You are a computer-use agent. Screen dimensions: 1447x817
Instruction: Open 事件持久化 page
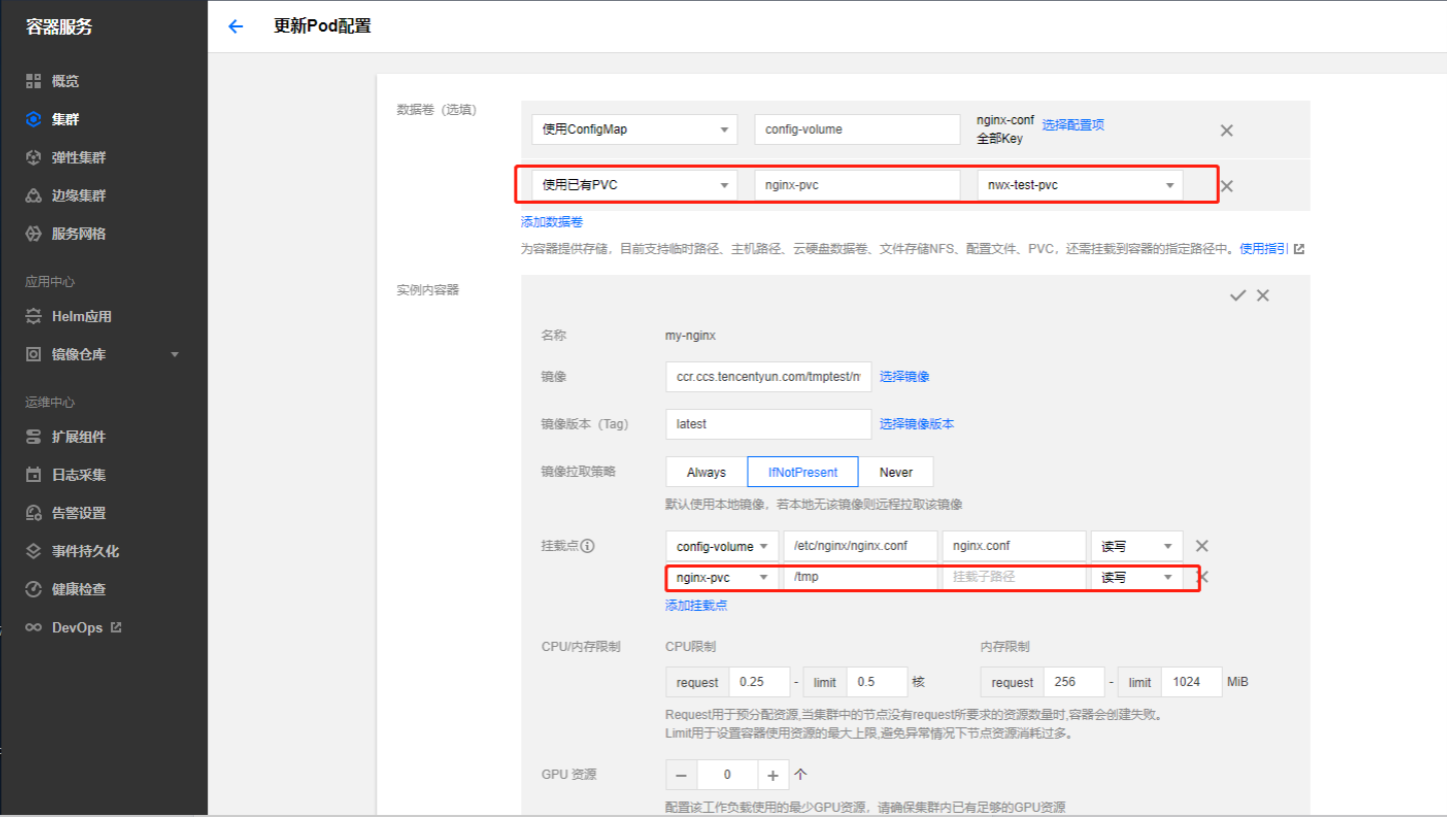click(85, 551)
